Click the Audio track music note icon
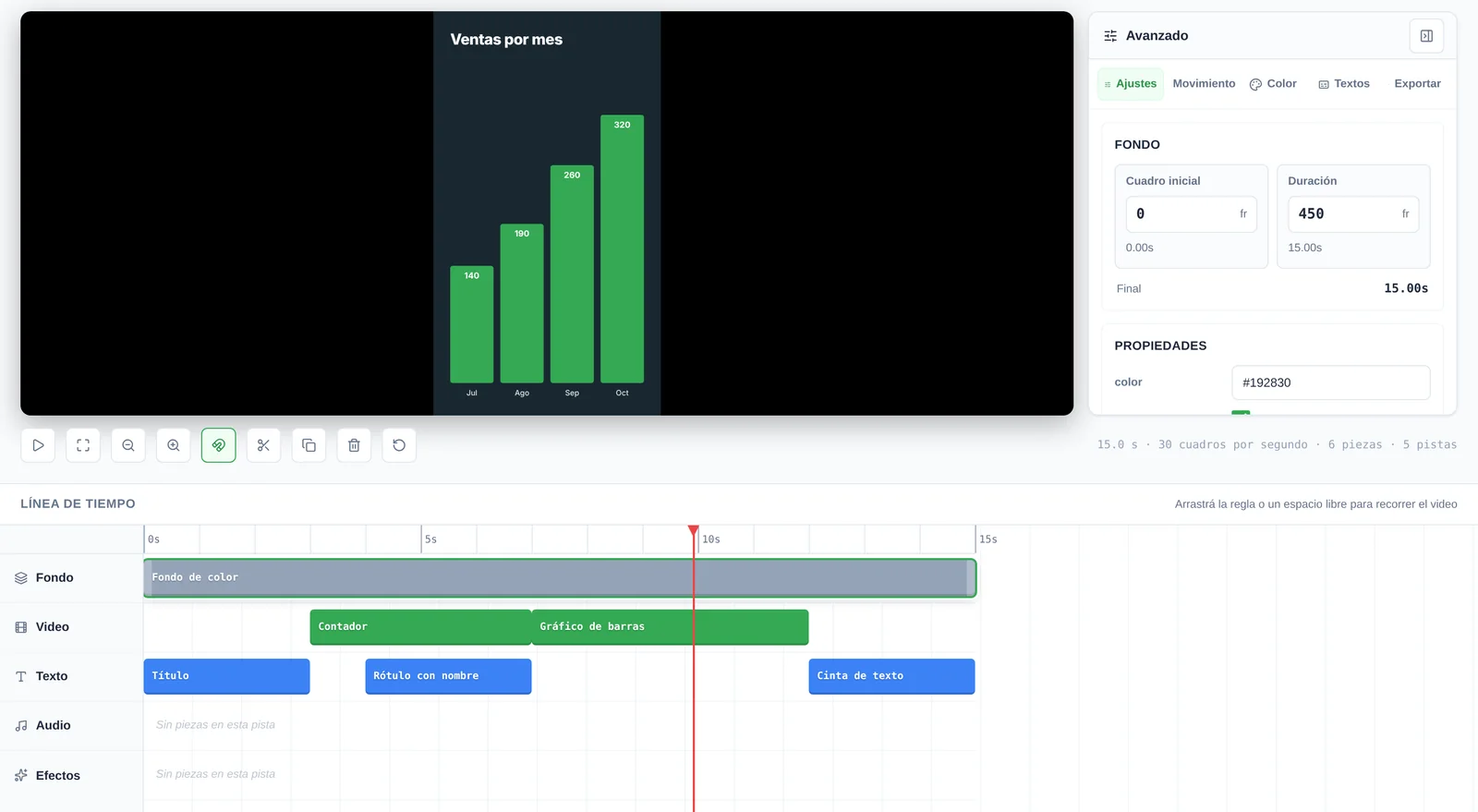The height and width of the screenshot is (812, 1478). coord(21,726)
